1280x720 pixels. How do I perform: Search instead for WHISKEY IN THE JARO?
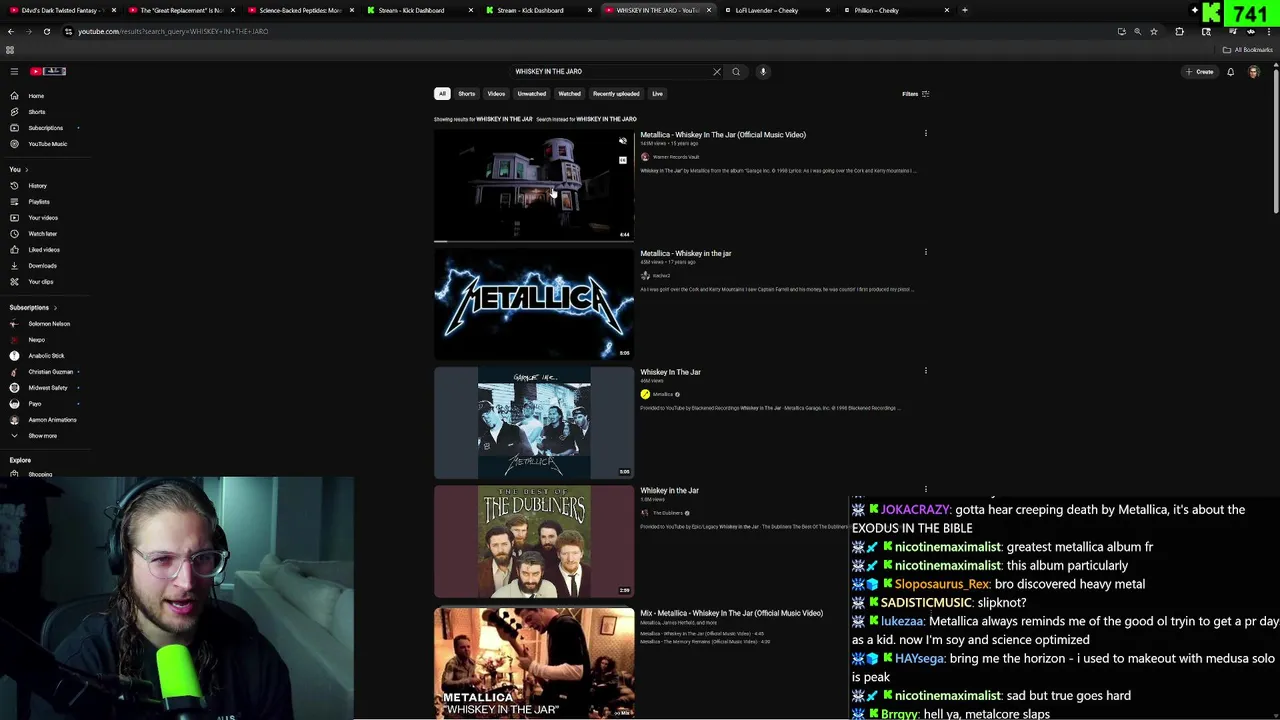(x=606, y=119)
